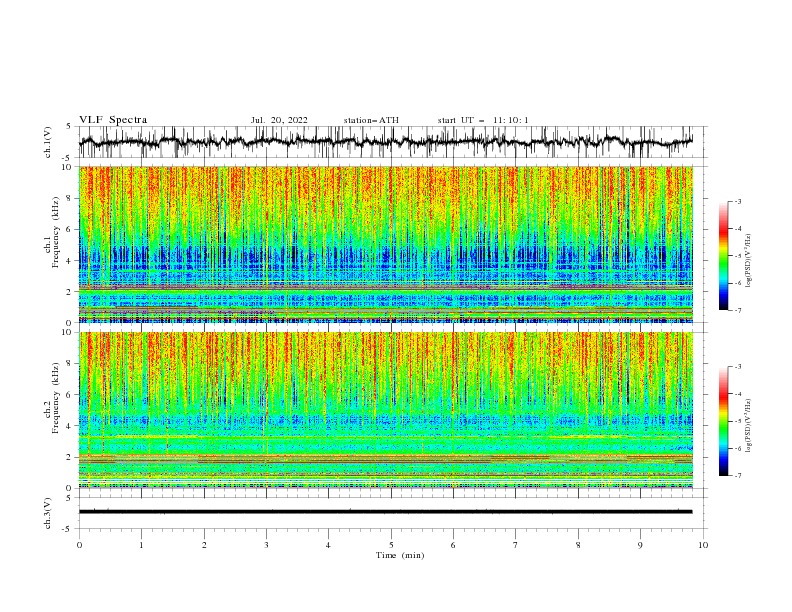Click time axis tick label '5'
Viewport: 792px width, 612px height.
[391, 545]
